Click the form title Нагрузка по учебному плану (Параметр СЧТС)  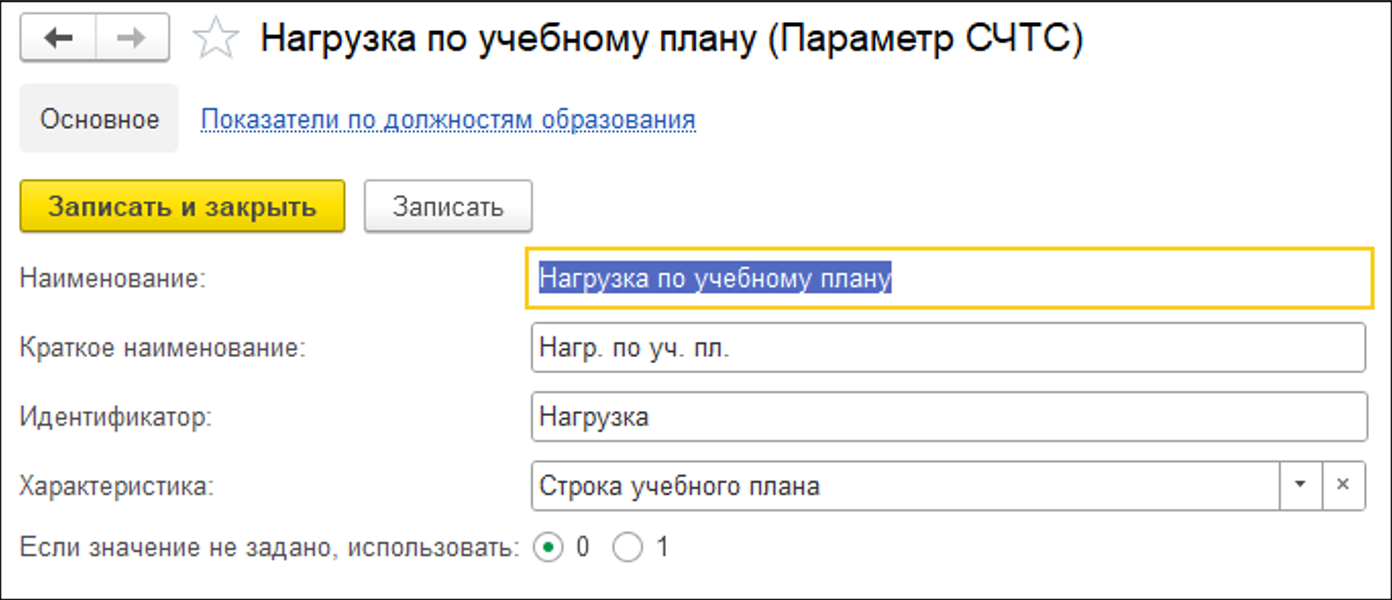[x=671, y=39]
